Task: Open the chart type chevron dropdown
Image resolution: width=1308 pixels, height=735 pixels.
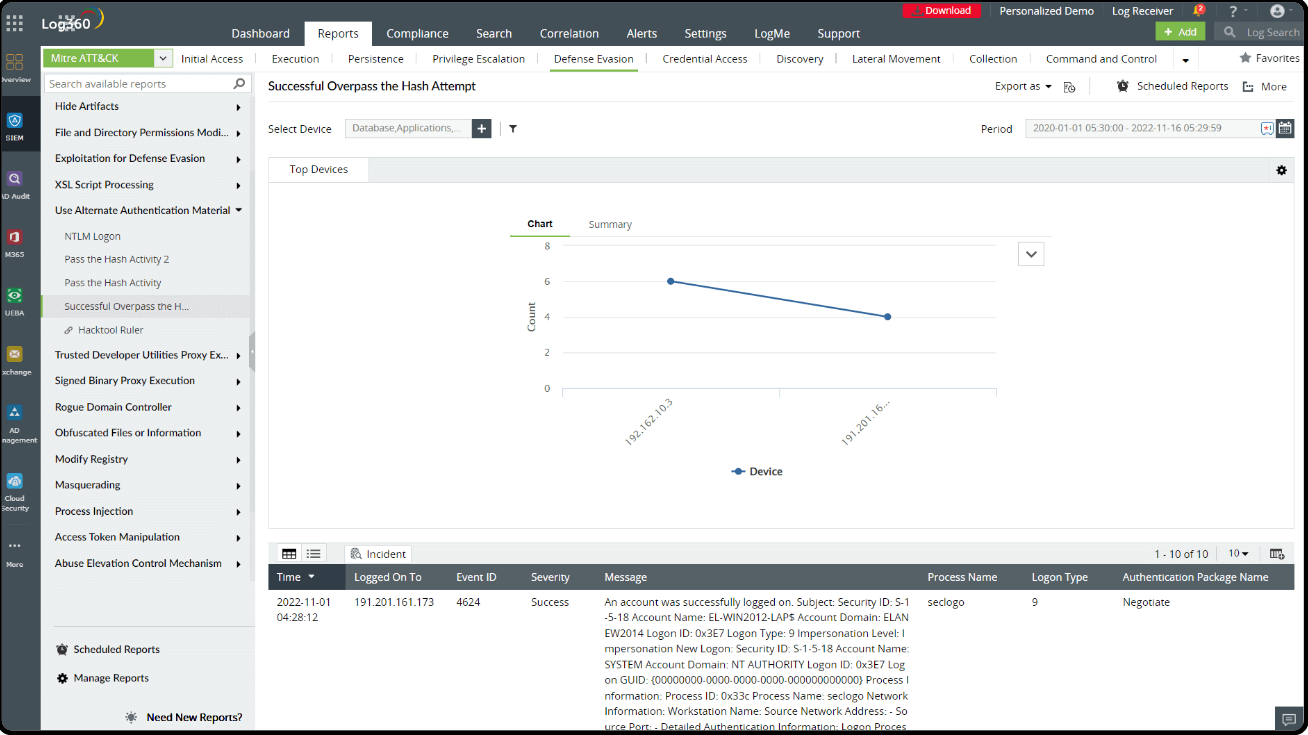Action: 1032,254
